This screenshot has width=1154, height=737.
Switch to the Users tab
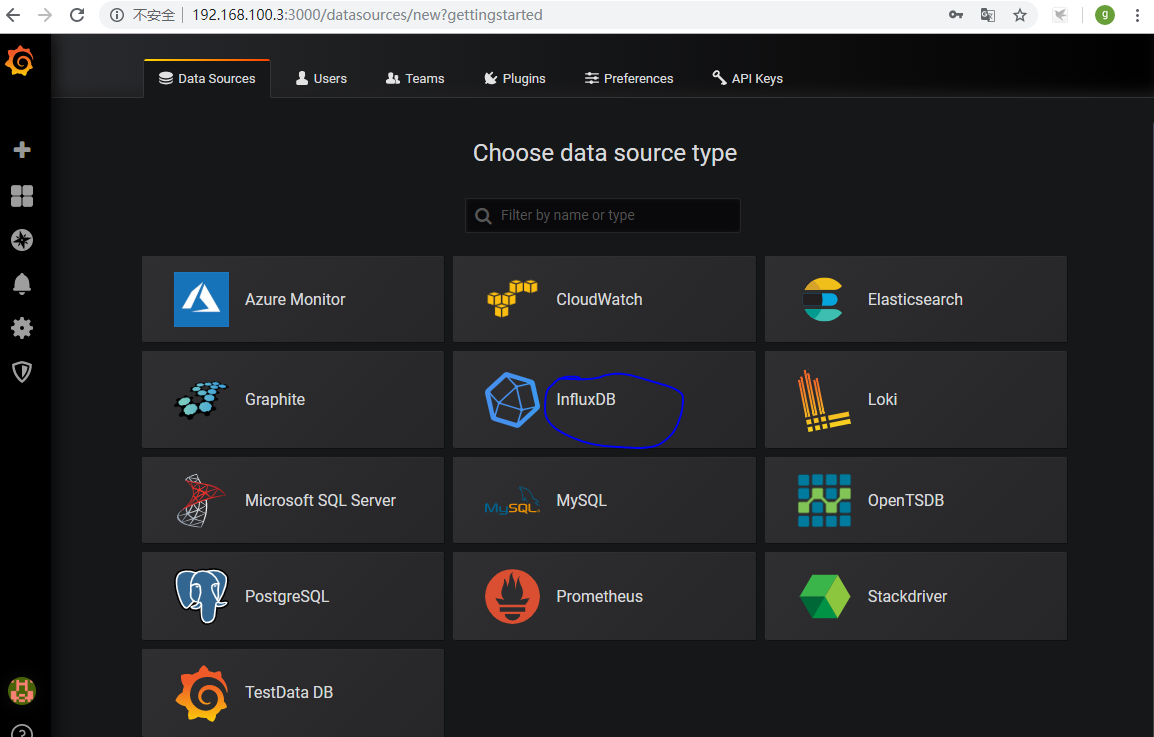321,79
